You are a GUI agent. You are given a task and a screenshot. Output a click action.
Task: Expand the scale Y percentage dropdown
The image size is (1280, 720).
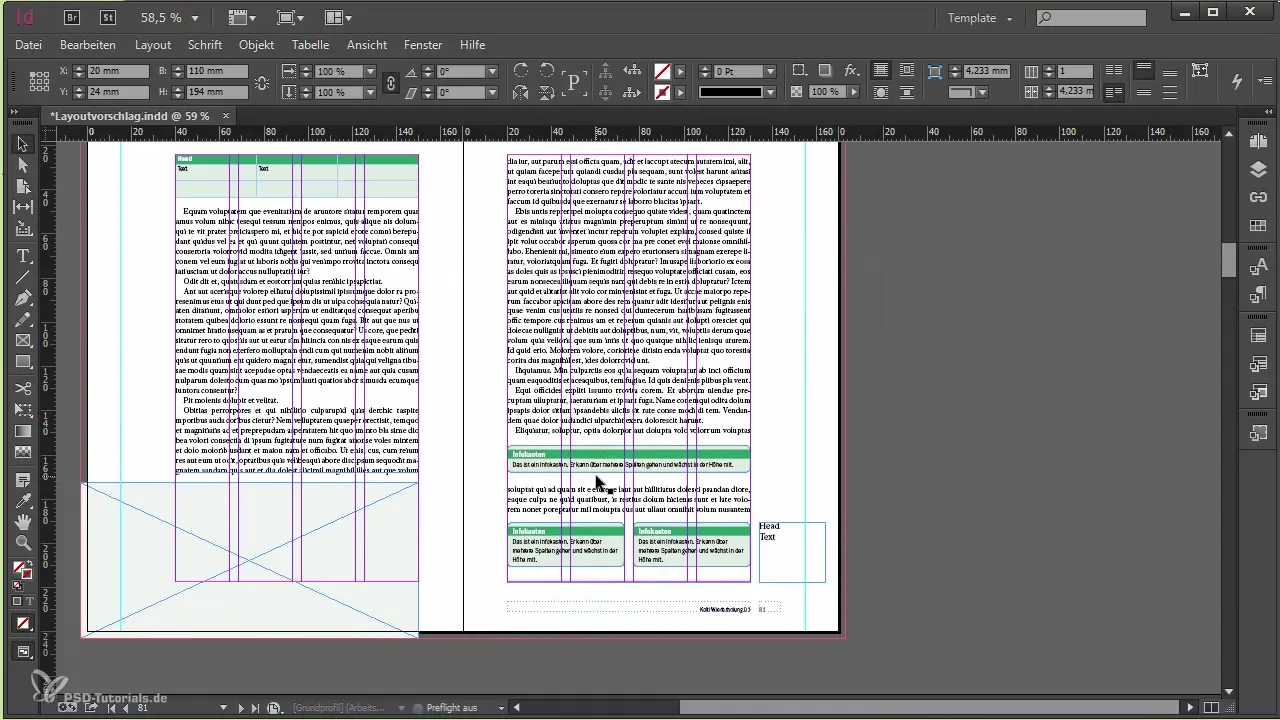click(x=370, y=93)
